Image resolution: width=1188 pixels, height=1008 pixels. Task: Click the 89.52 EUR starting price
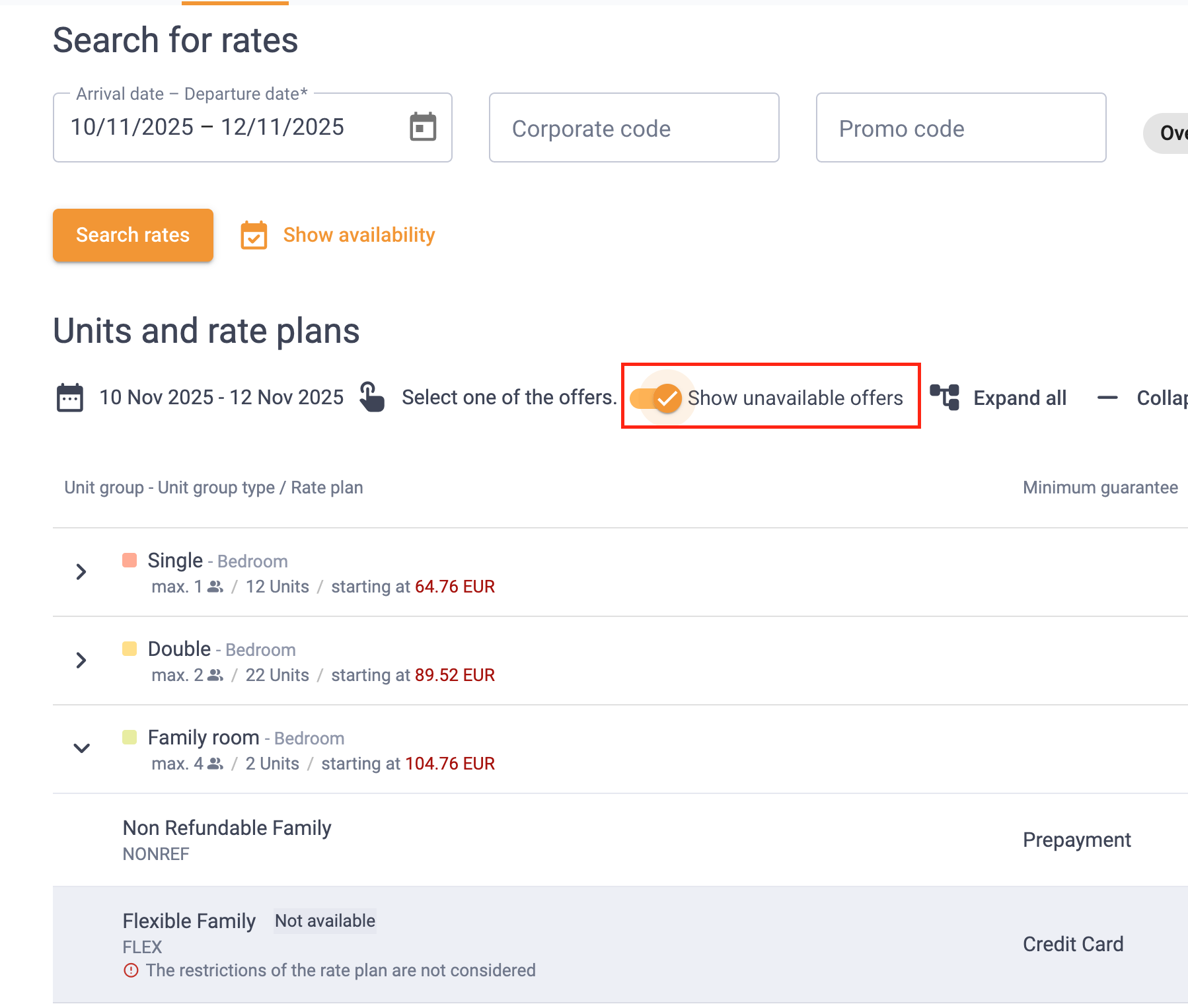pos(455,675)
